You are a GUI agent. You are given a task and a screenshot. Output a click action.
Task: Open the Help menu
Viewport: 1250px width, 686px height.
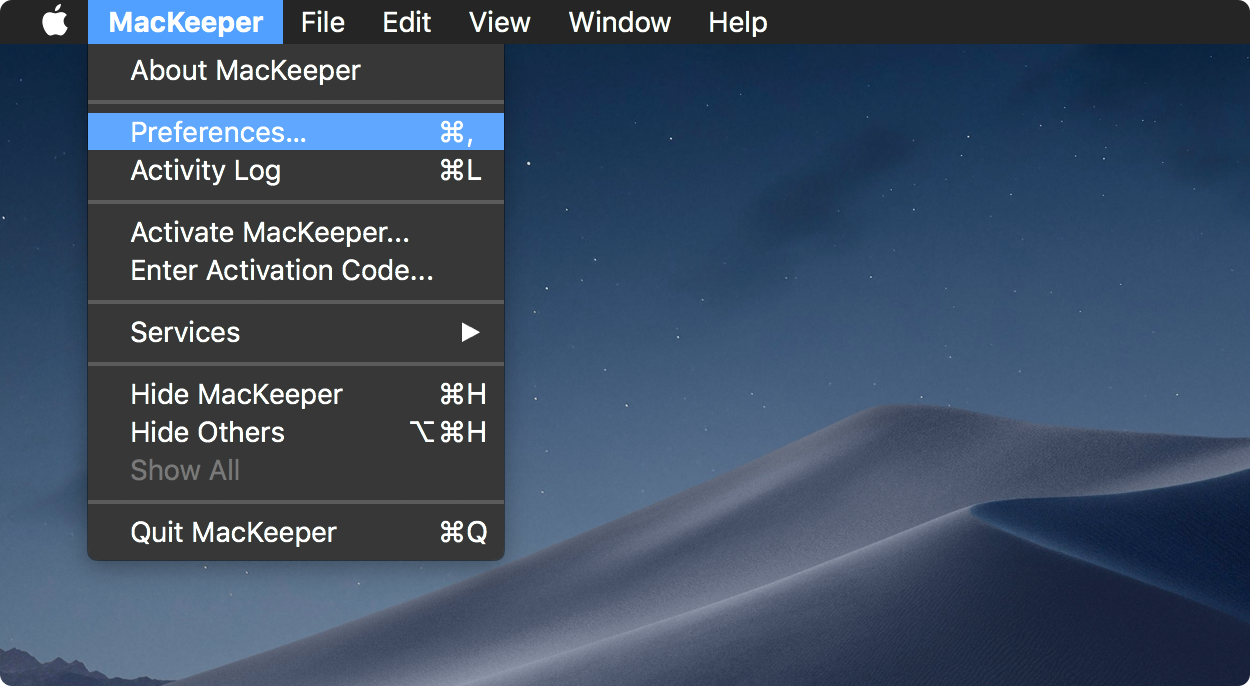pos(738,22)
